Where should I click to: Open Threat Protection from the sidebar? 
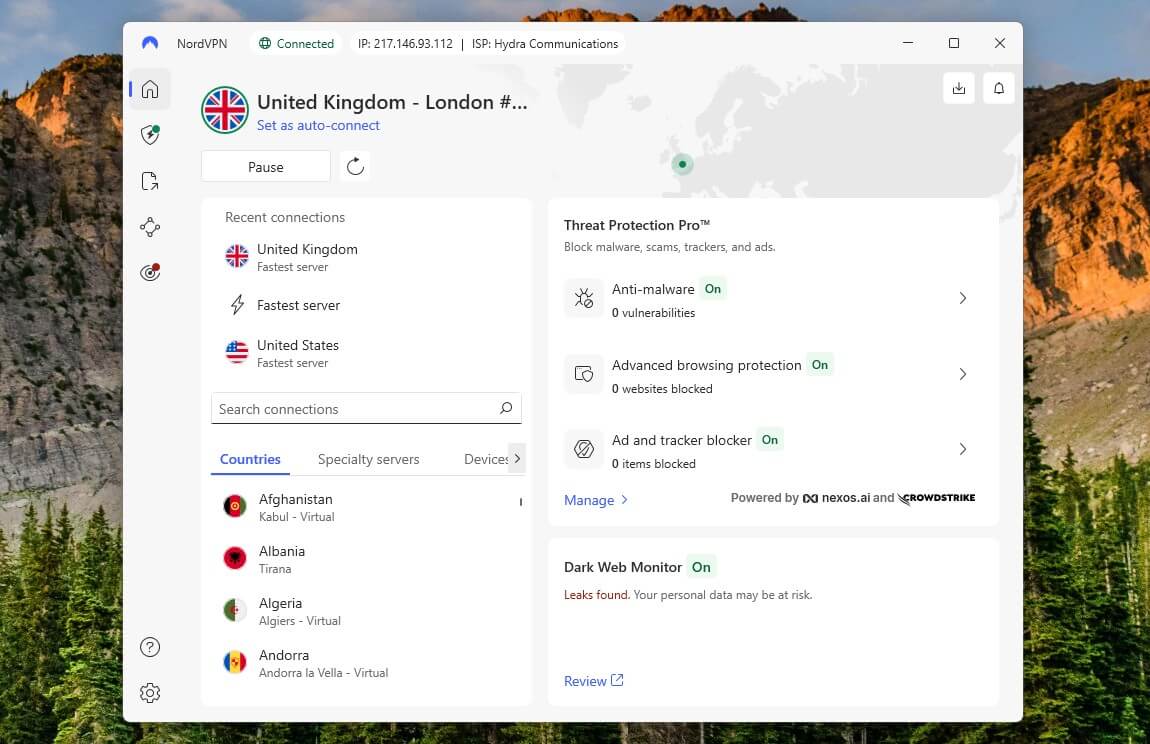click(150, 134)
